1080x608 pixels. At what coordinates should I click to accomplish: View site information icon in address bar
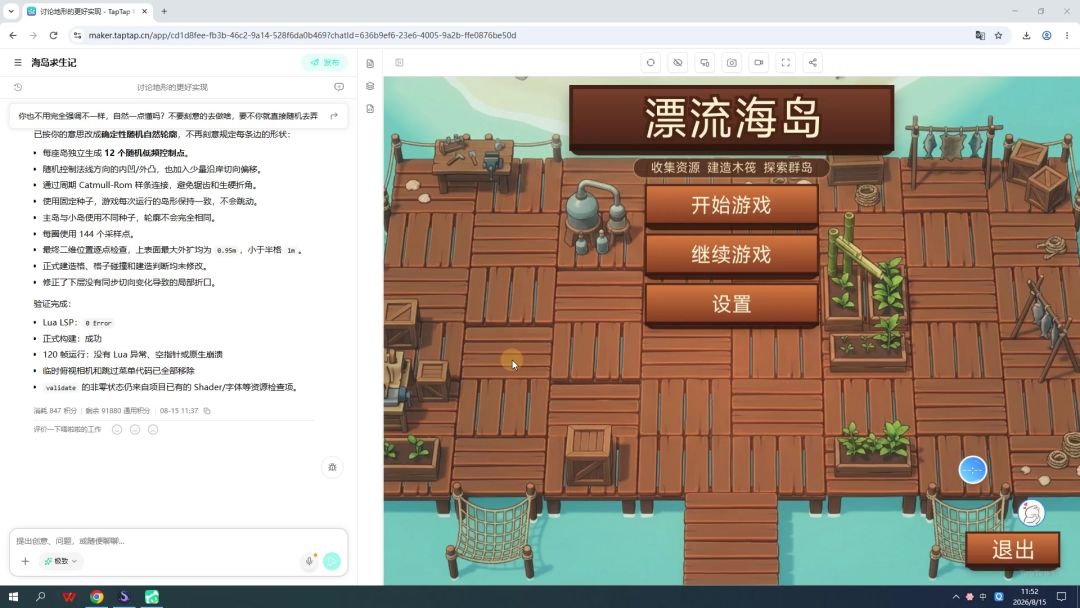click(77, 35)
